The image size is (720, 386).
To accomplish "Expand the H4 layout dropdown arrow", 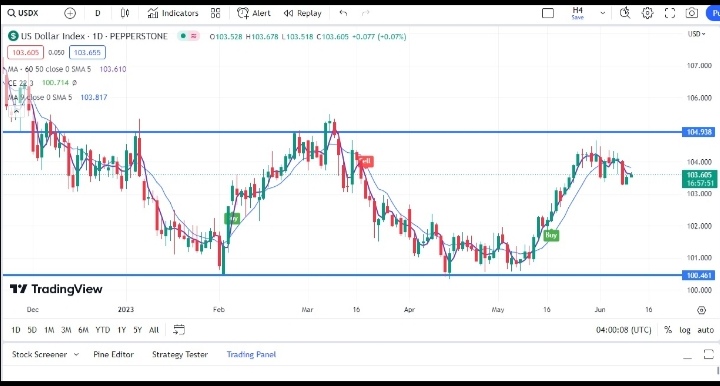I will tap(602, 13).
